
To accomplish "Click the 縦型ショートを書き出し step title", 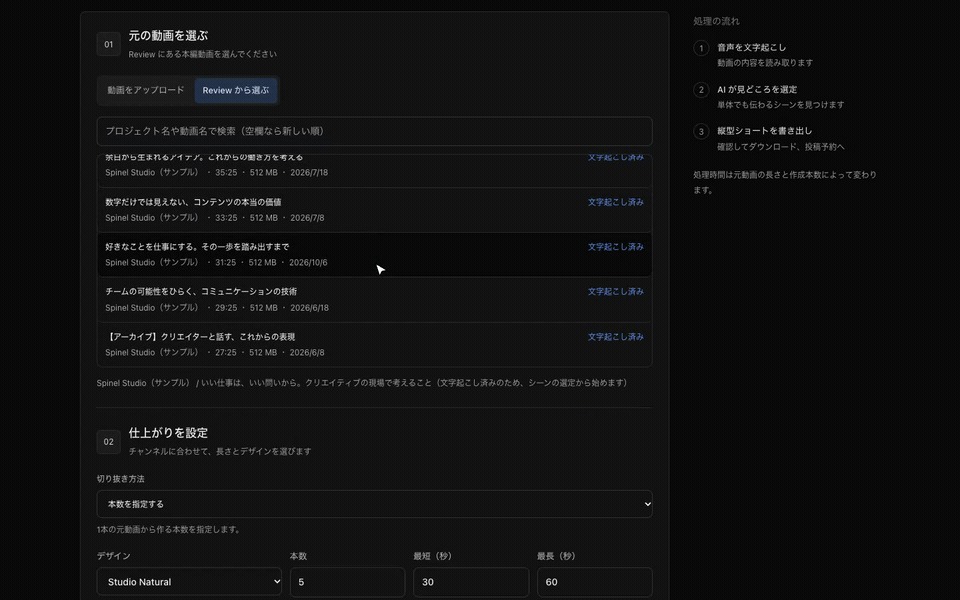I will (764, 130).
